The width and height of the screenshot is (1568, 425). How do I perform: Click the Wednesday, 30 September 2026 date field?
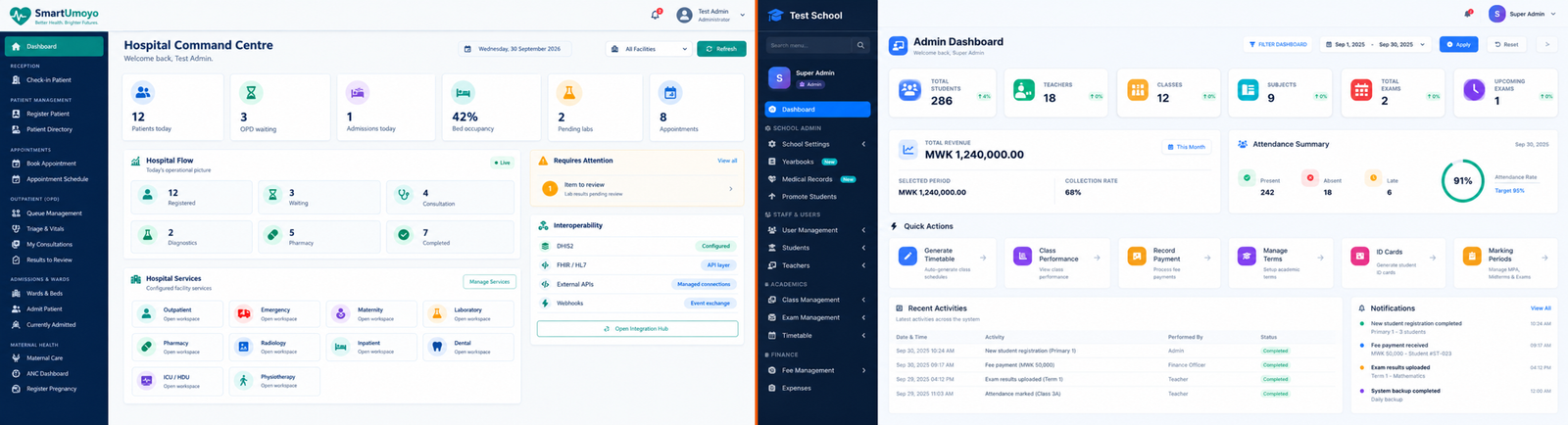coord(516,49)
